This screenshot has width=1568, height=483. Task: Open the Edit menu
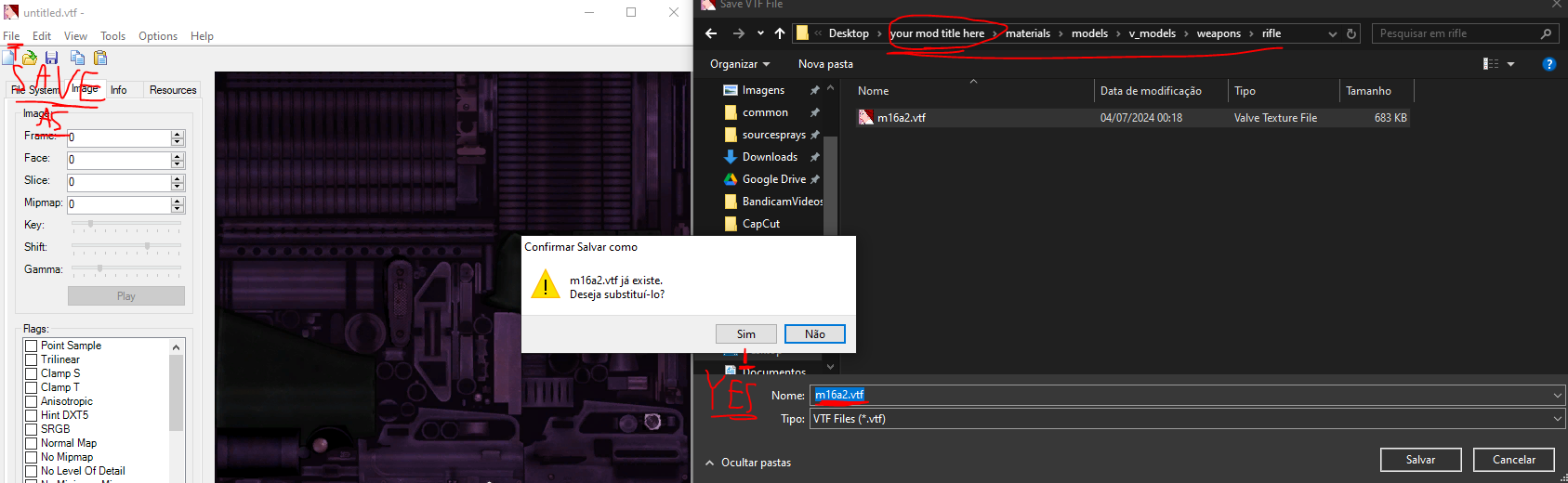point(42,36)
